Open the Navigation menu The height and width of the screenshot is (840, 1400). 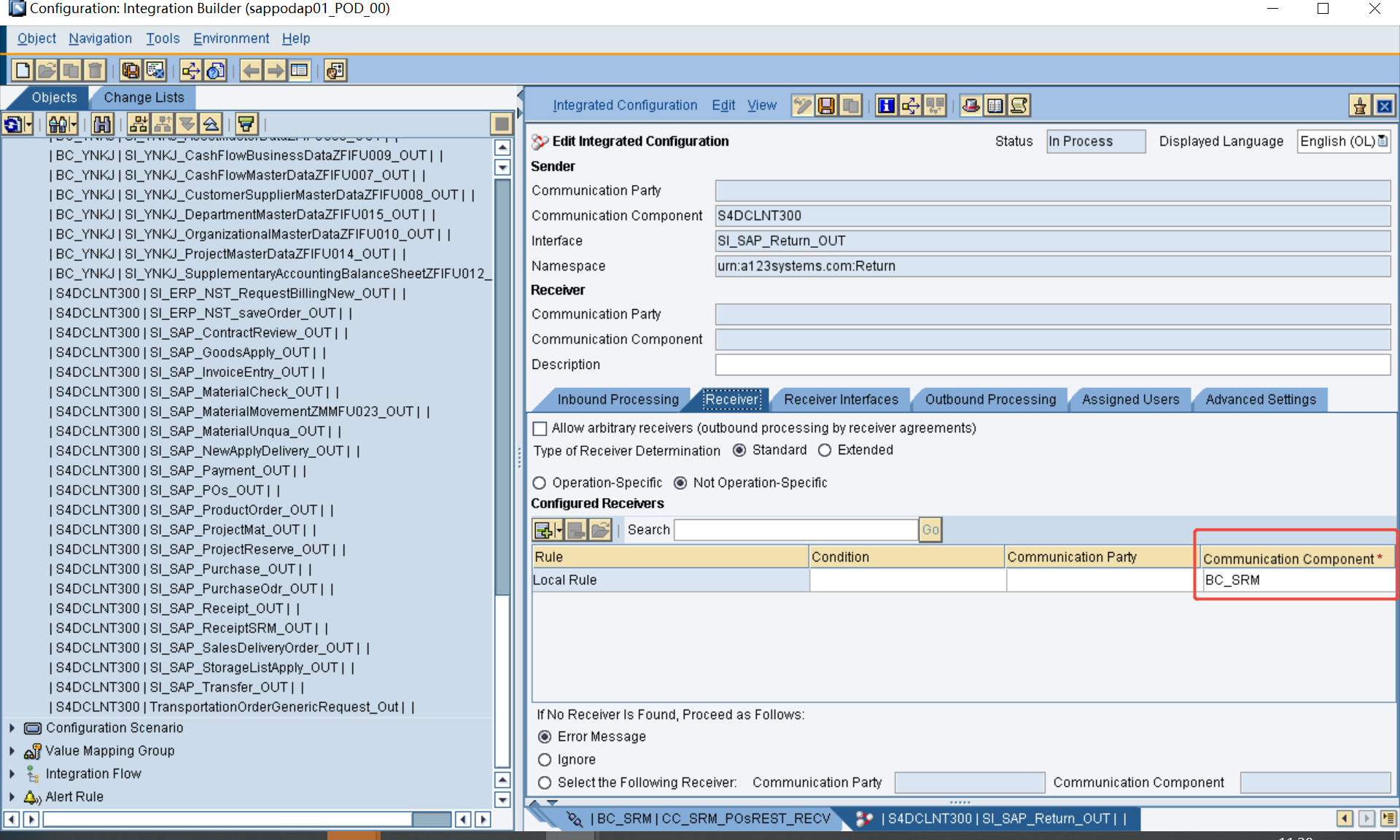tap(101, 39)
